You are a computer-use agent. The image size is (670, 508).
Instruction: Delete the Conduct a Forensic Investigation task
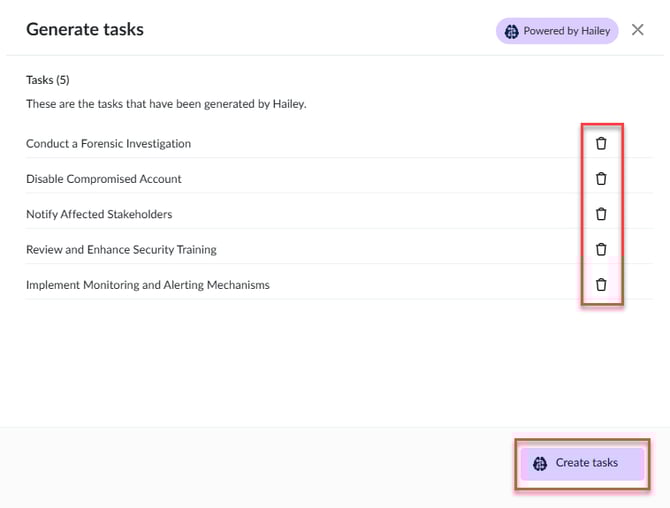tap(601, 143)
